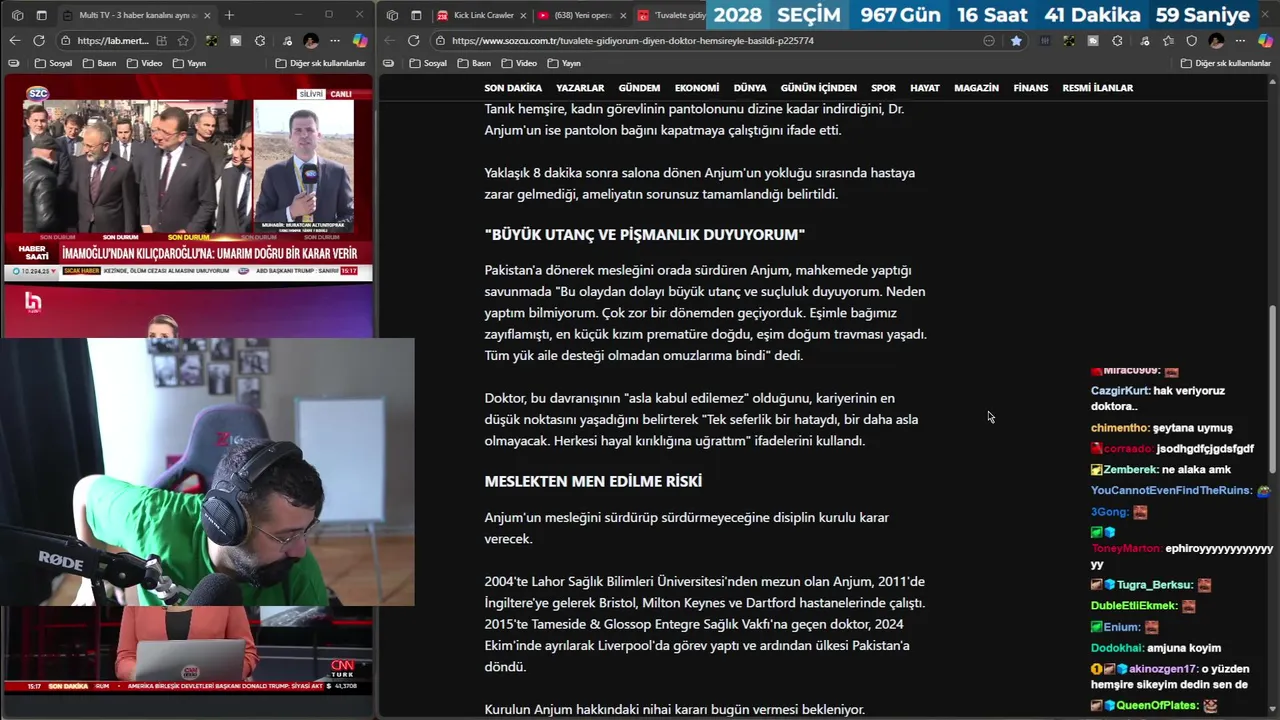Open a new tab in Multi TV window
Image resolution: width=1280 pixels, height=720 pixels.
229,15
